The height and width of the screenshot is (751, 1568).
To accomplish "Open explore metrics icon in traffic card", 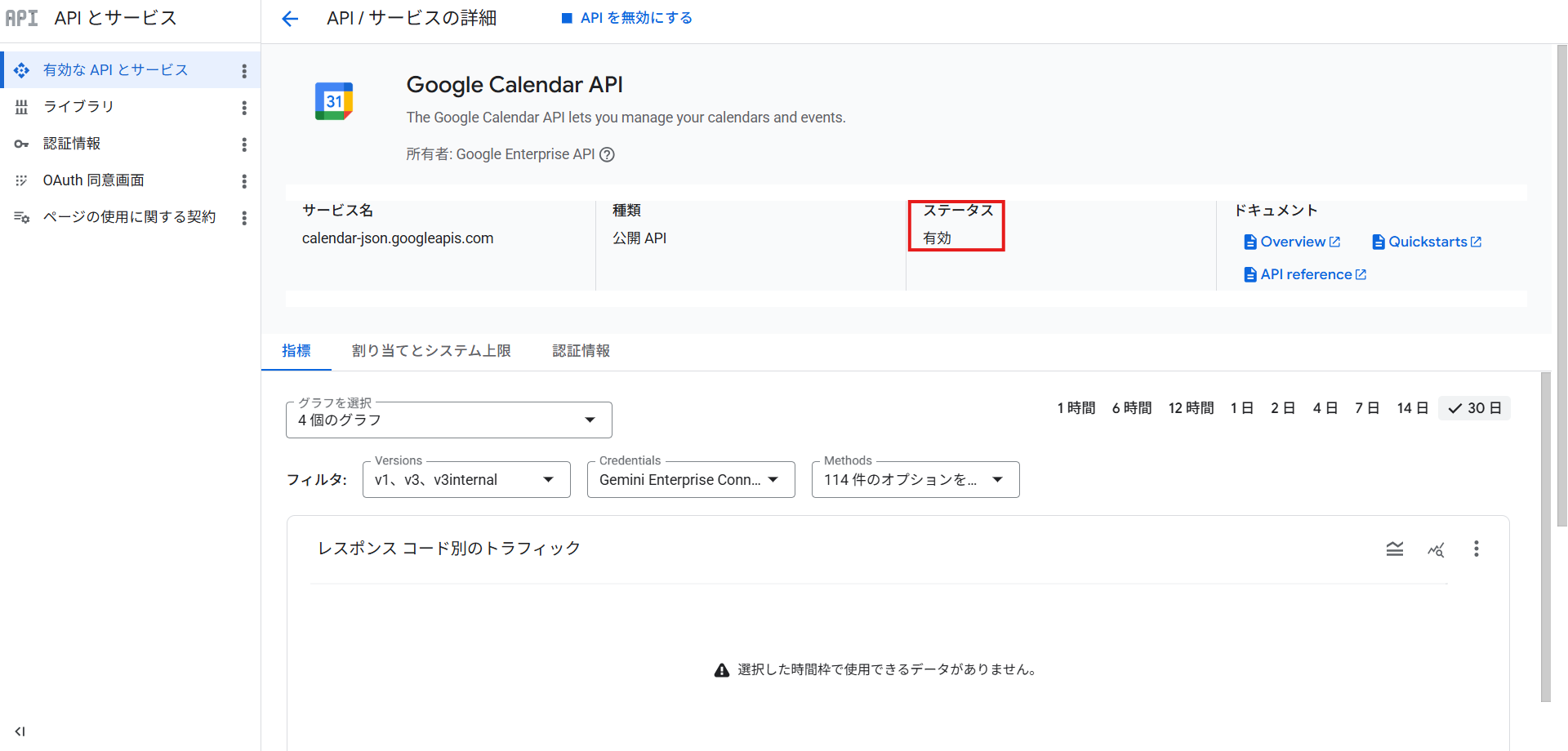I will coord(1436,549).
